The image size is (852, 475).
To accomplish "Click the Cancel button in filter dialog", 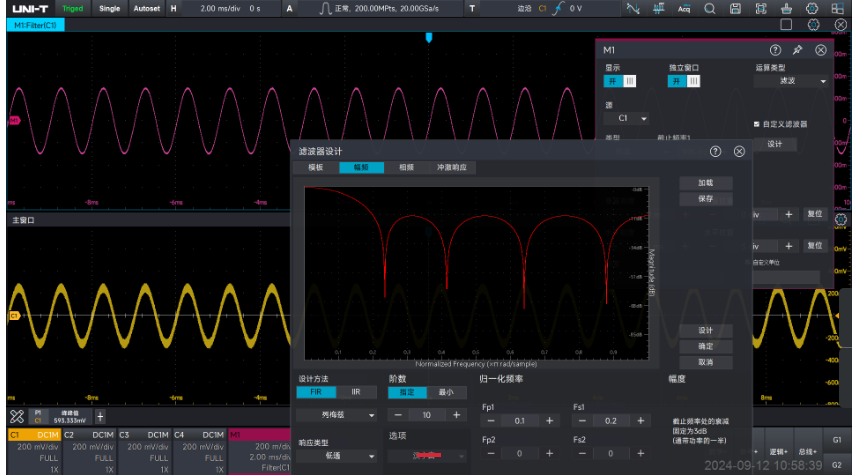I will [x=706, y=362].
